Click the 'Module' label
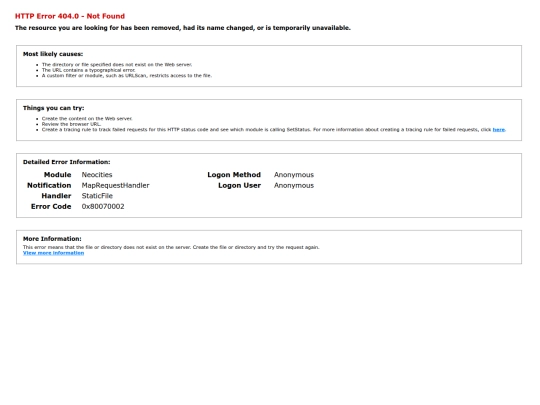 pyautogui.click(x=58, y=175)
